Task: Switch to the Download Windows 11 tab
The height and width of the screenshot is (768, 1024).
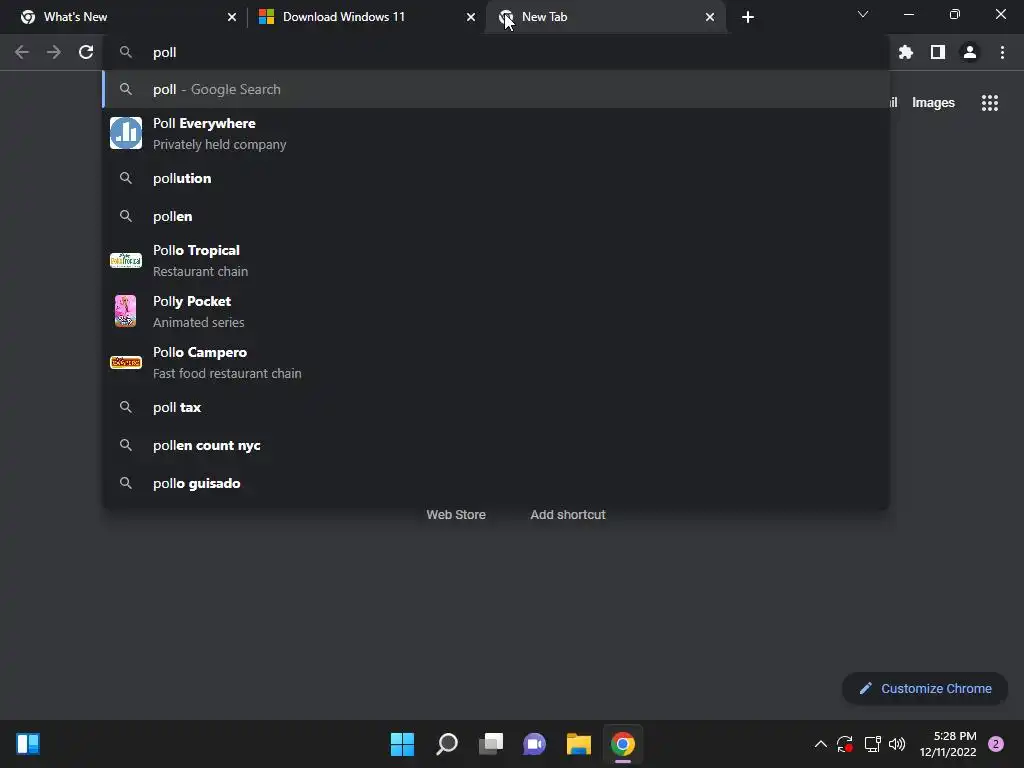Action: (x=367, y=17)
